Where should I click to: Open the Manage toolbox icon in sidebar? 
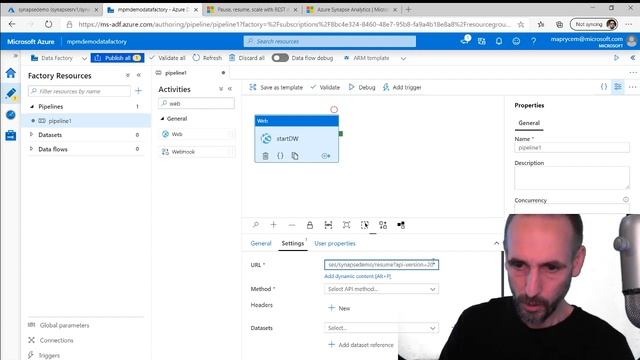click(11, 135)
